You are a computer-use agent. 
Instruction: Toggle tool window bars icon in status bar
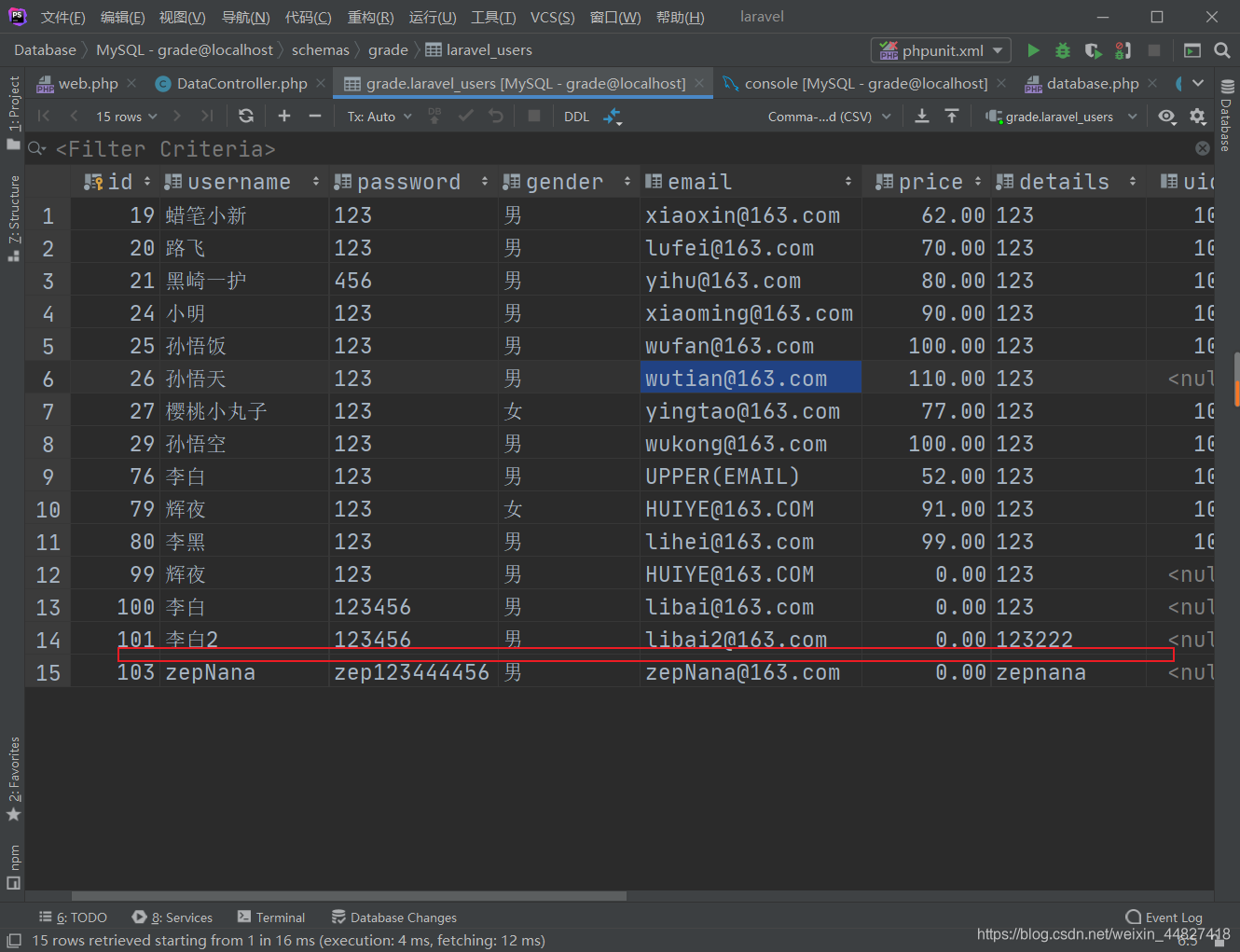pyautogui.click(x=14, y=940)
